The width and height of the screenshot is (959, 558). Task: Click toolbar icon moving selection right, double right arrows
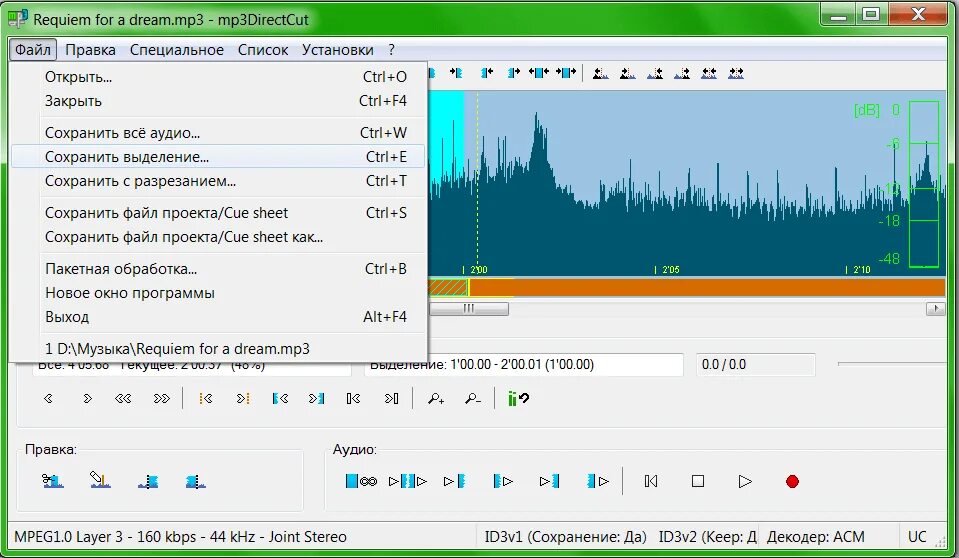[x=566, y=73]
